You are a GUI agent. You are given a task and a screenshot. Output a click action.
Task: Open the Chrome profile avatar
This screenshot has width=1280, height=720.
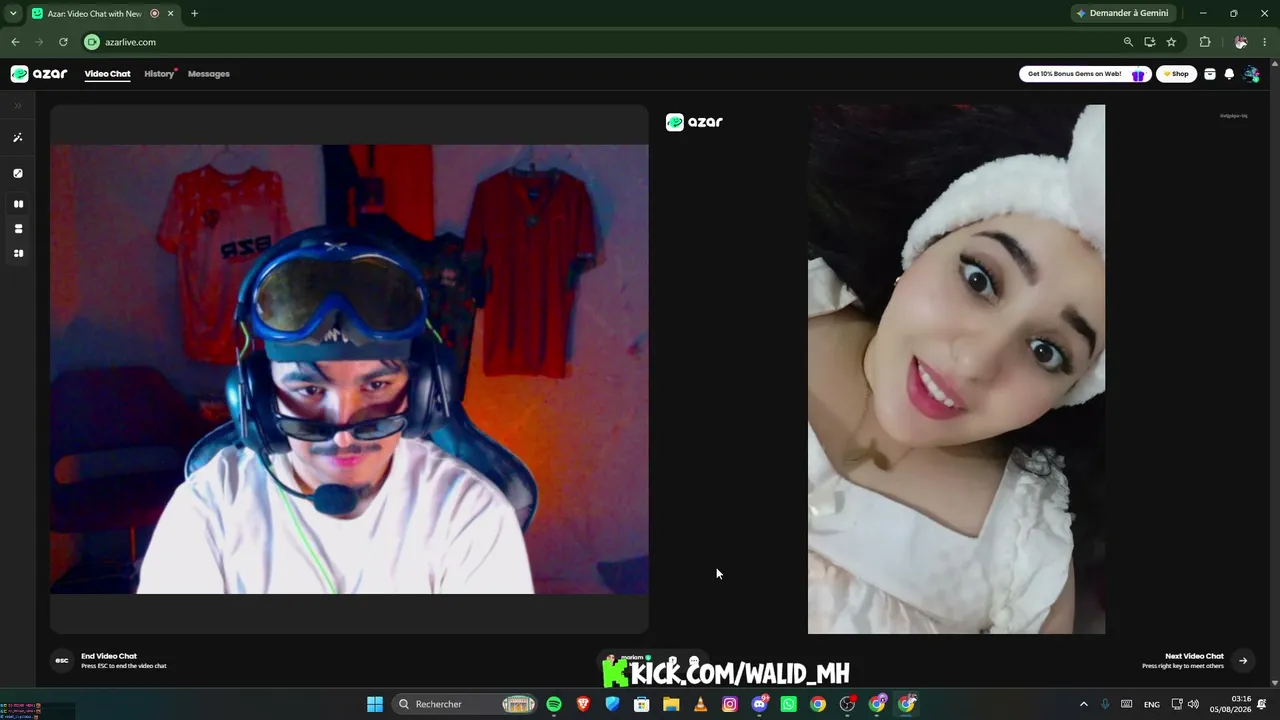pyautogui.click(x=1241, y=42)
